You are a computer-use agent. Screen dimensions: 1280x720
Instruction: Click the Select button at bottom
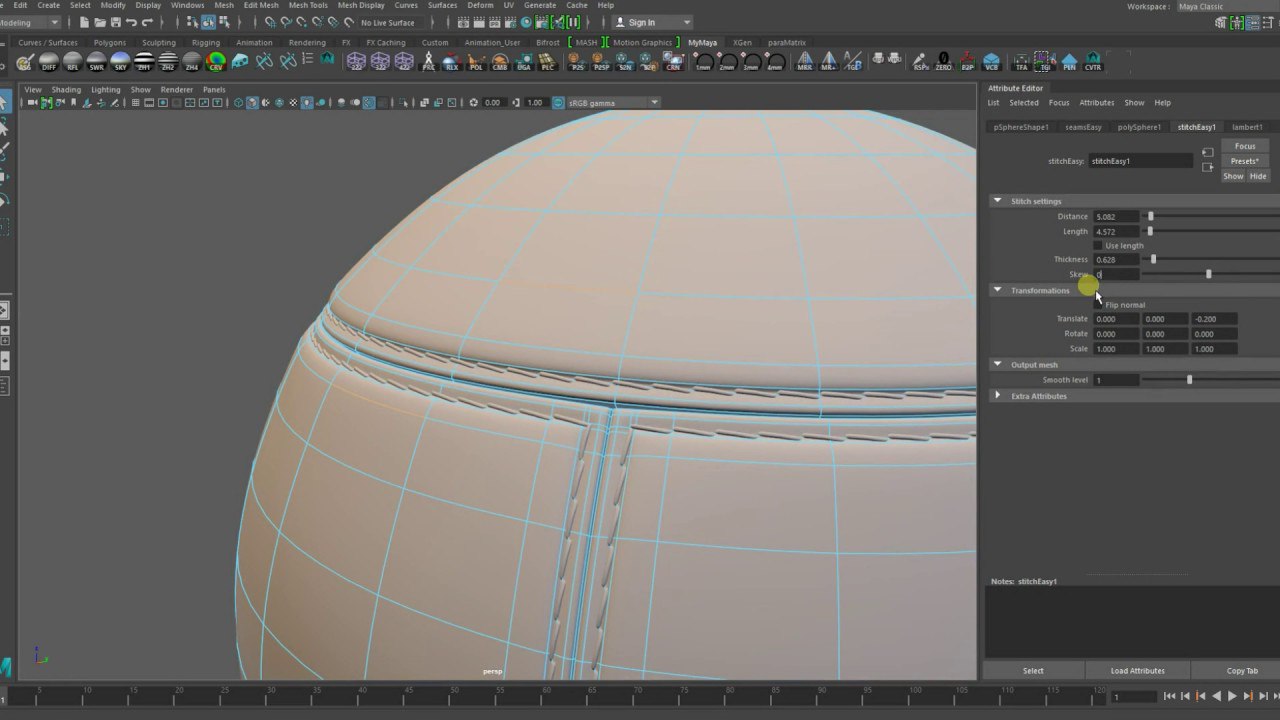pos(1033,671)
